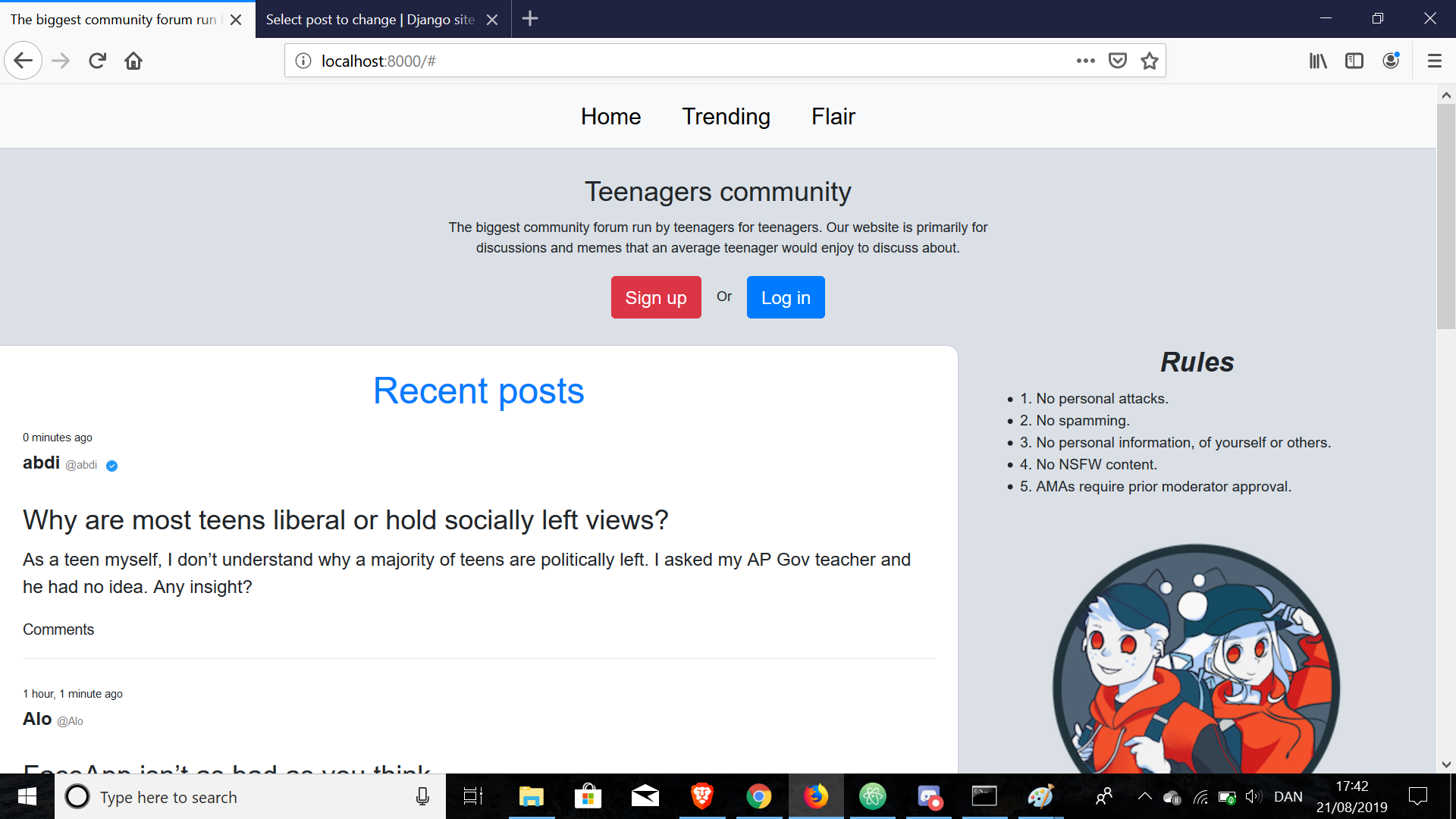Viewport: 1456px width, 819px height.
Task: Launch Chrome from the taskbar
Action: tap(759, 795)
